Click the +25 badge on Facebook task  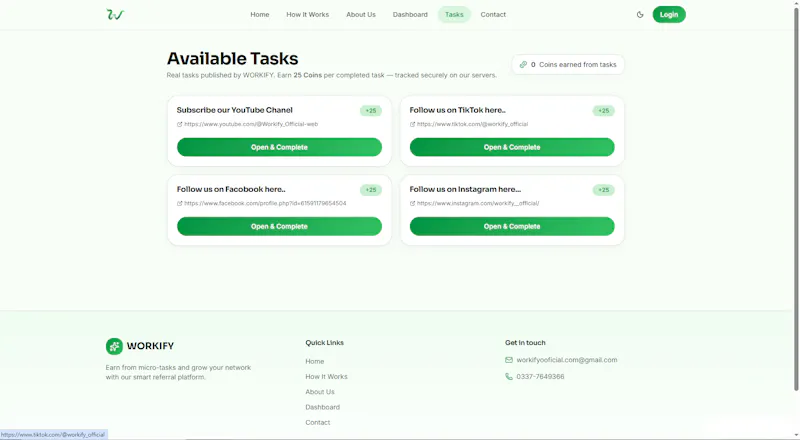tap(371, 190)
